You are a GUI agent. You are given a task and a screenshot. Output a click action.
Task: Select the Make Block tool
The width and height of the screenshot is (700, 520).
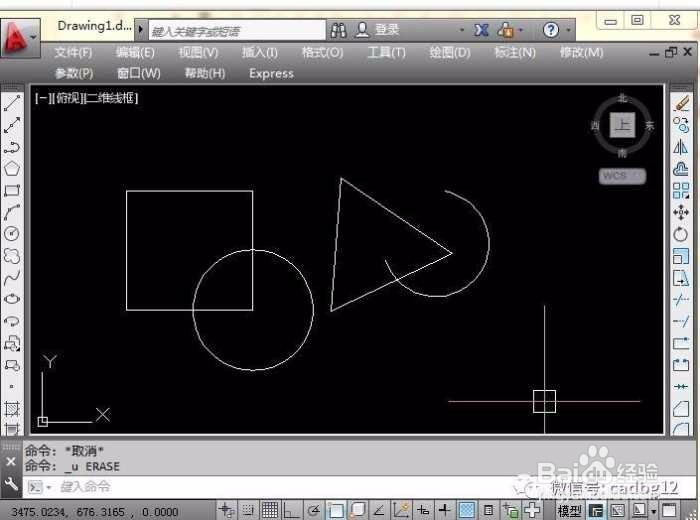[x=12, y=365]
